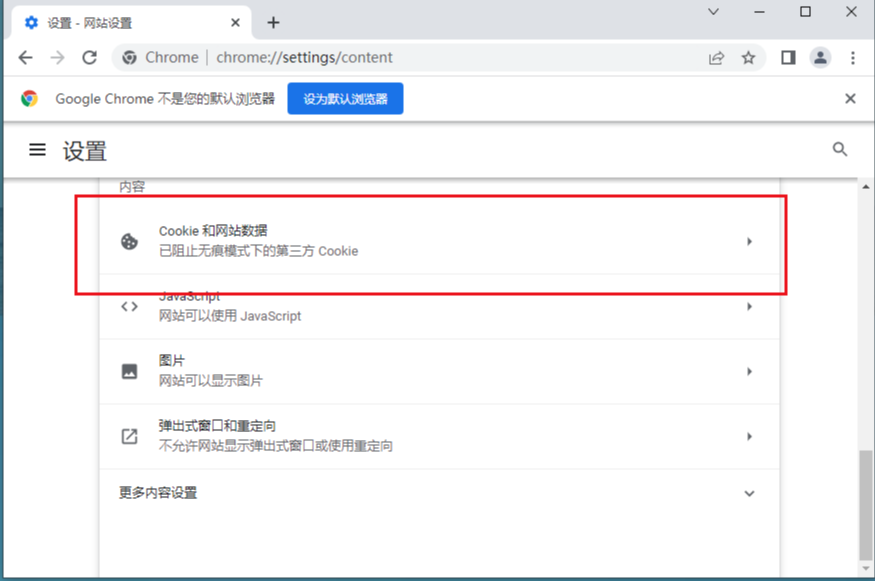The image size is (875, 581).
Task: Click the 更多内容设置 label
Action: (158, 493)
